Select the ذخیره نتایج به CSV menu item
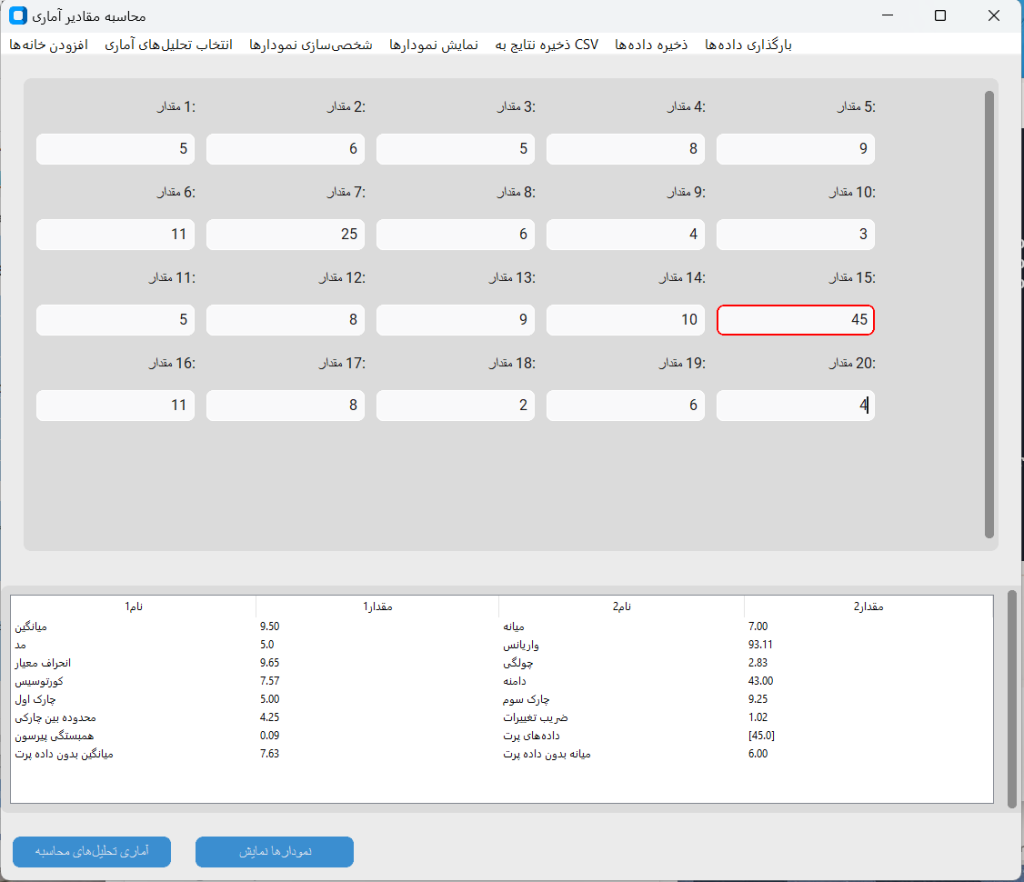Screen dimensions: 1024x882 point(547,45)
